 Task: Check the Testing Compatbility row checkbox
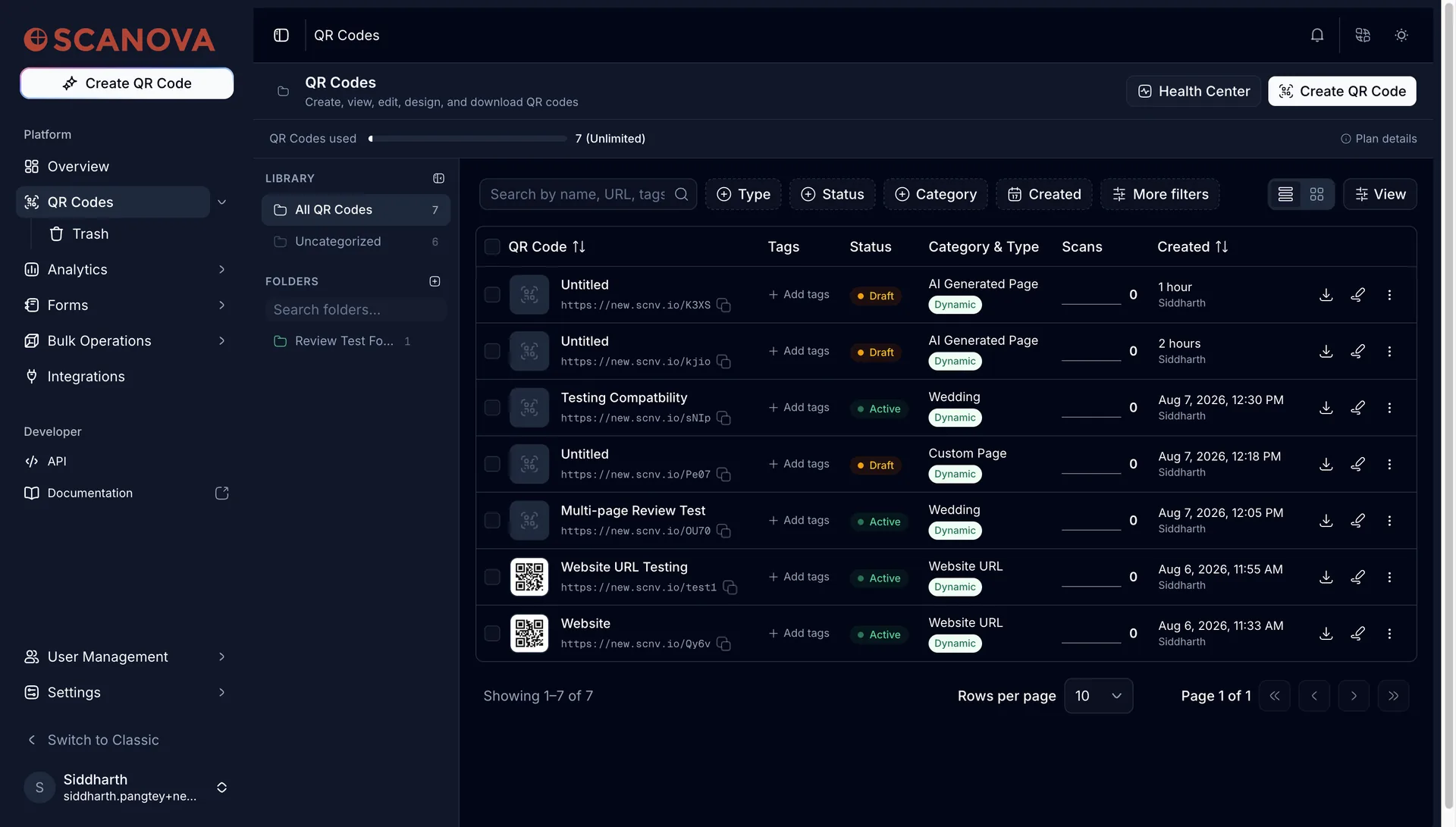(x=492, y=408)
